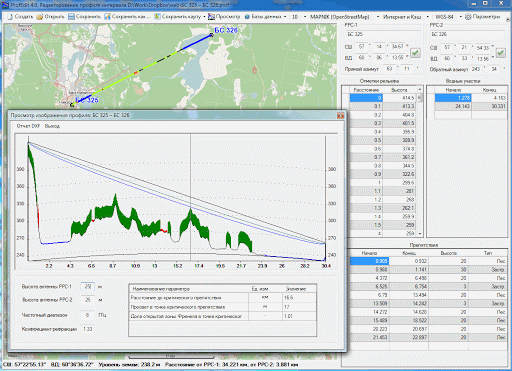The width and height of the screenshot is (512, 371).
Task: Select relief height cell 361.2
Action: coord(399,157)
